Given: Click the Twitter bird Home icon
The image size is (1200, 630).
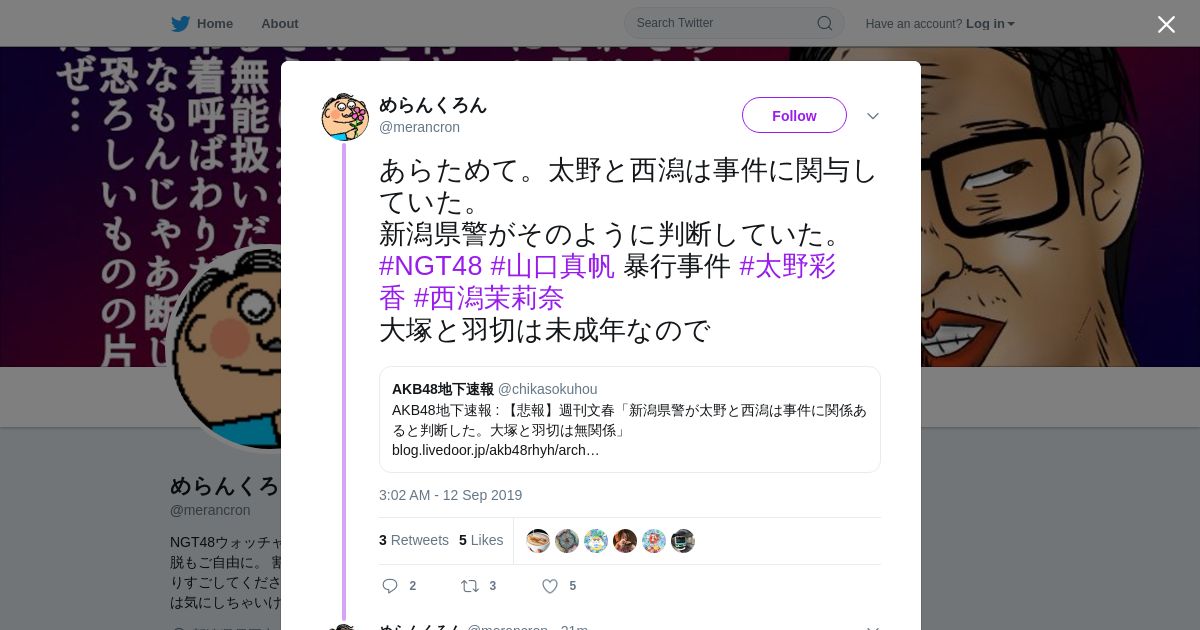Looking at the screenshot, I should [x=180, y=23].
